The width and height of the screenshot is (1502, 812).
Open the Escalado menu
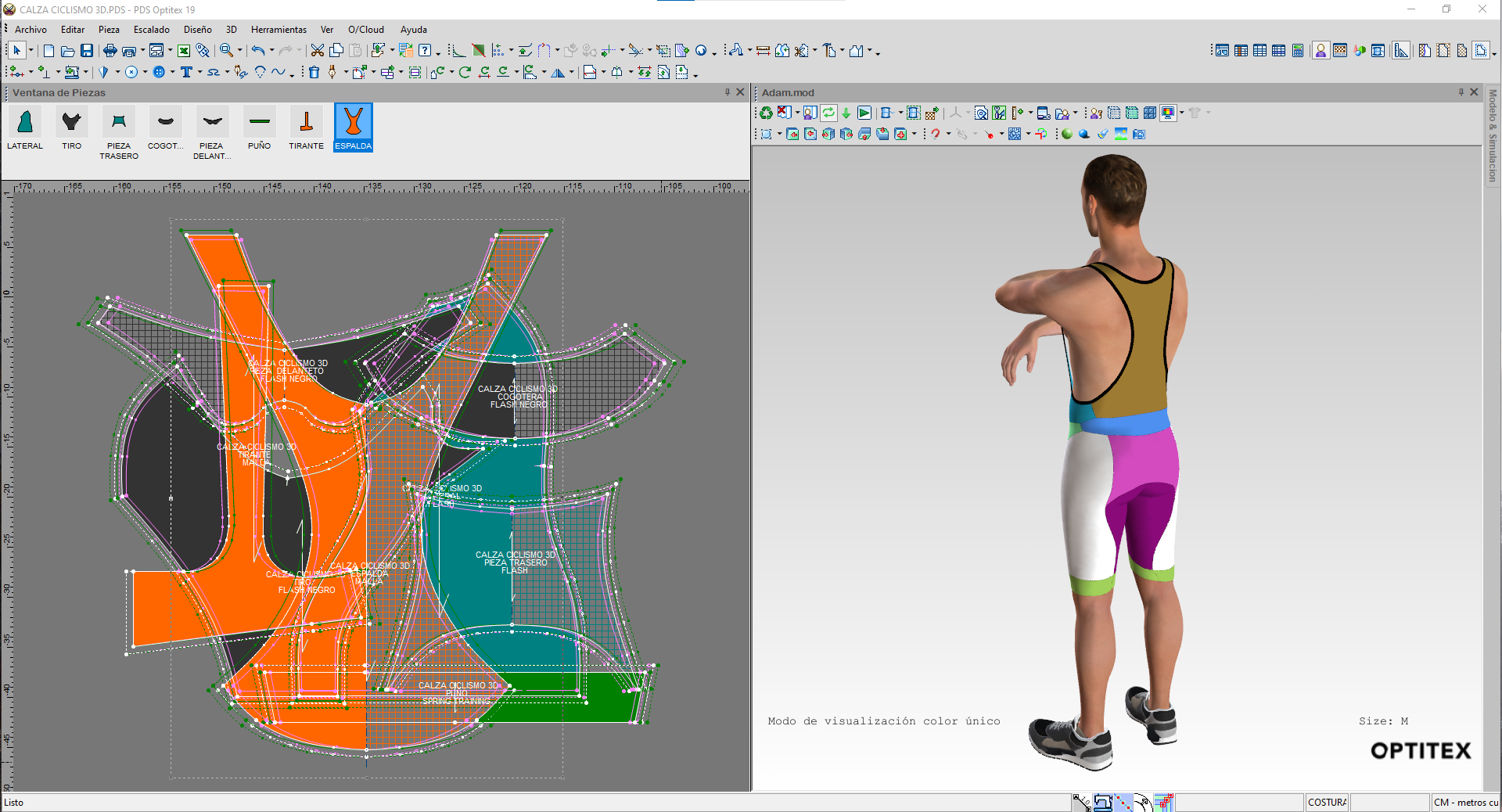151,30
